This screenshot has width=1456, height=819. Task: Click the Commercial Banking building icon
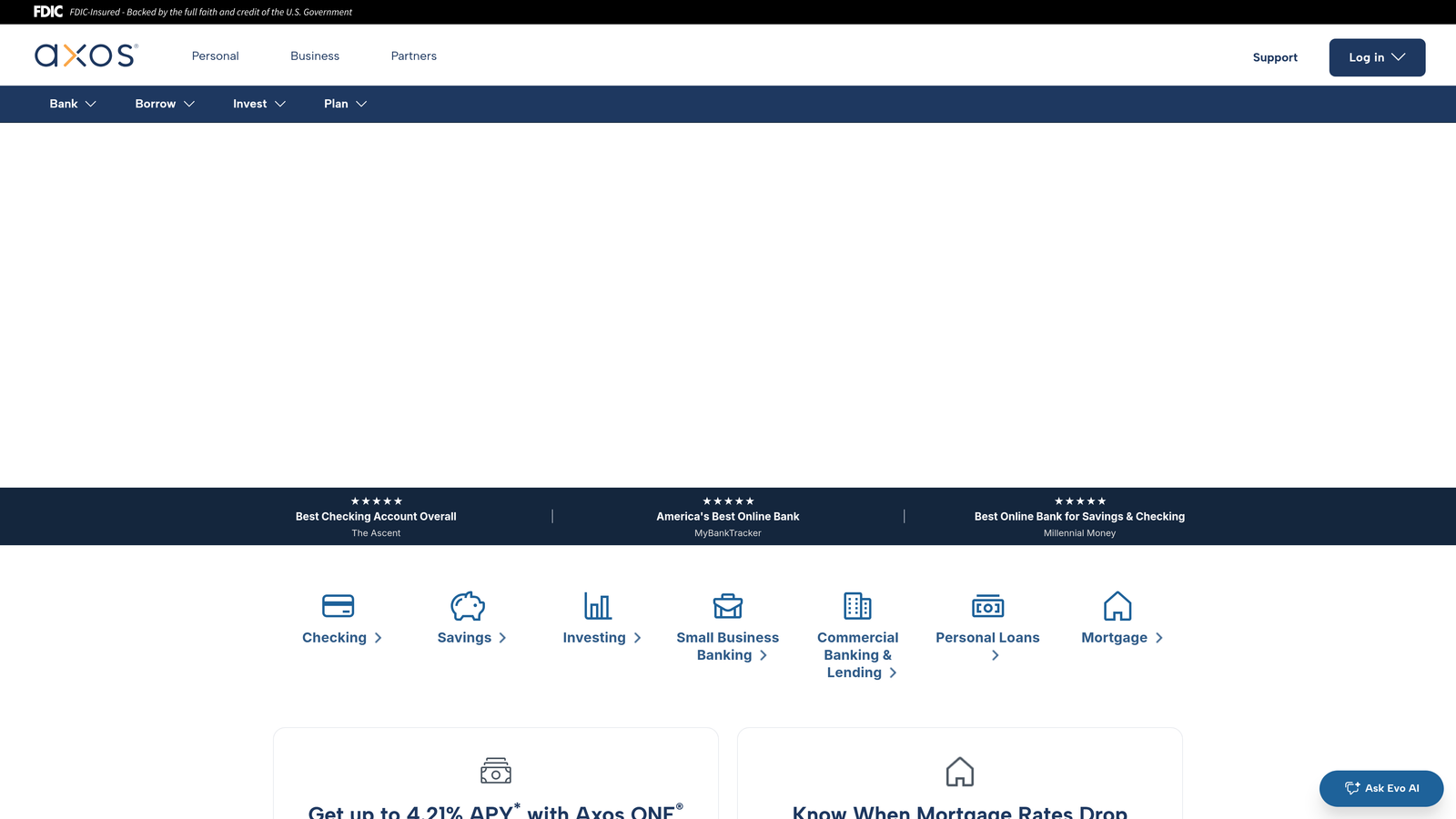pos(857,606)
